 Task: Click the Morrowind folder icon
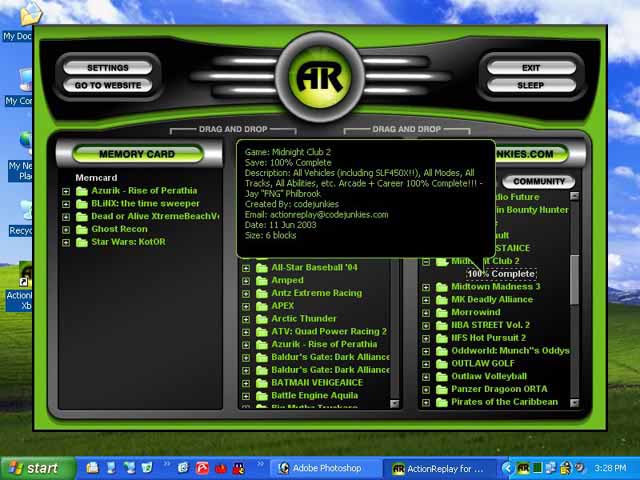tap(442, 313)
